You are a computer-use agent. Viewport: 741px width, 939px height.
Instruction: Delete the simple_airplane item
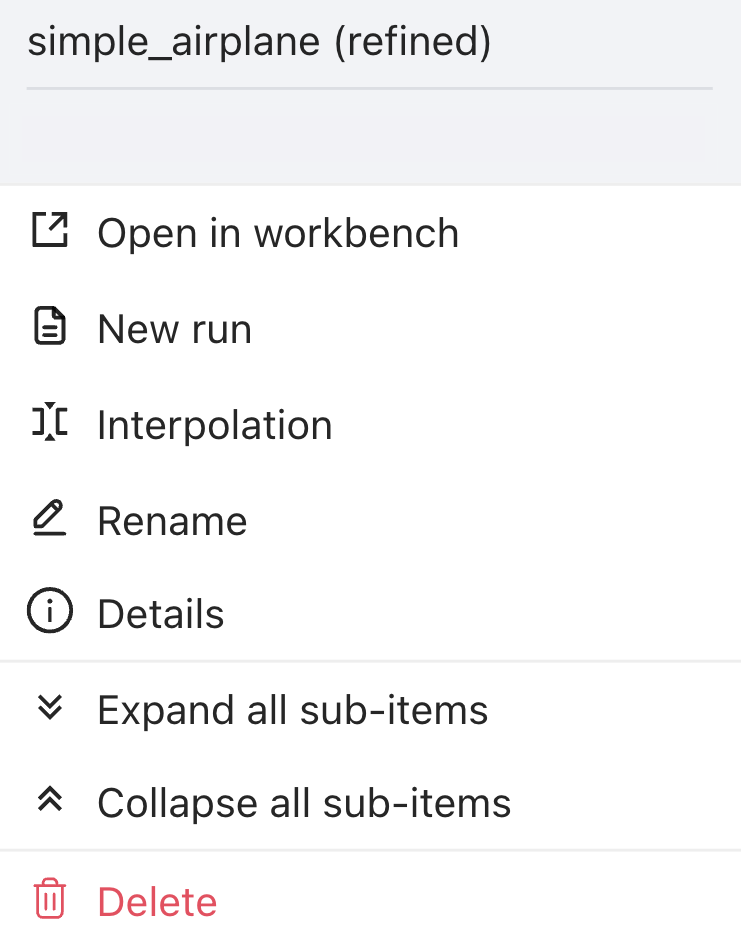(x=157, y=902)
